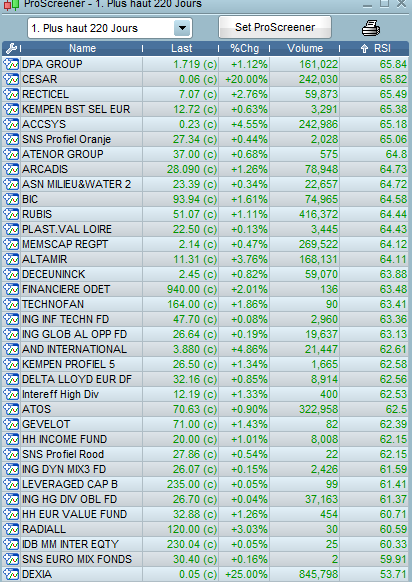The height and width of the screenshot is (582, 412).
Task: Select the HH INCOME FUND row
Action: [205, 439]
